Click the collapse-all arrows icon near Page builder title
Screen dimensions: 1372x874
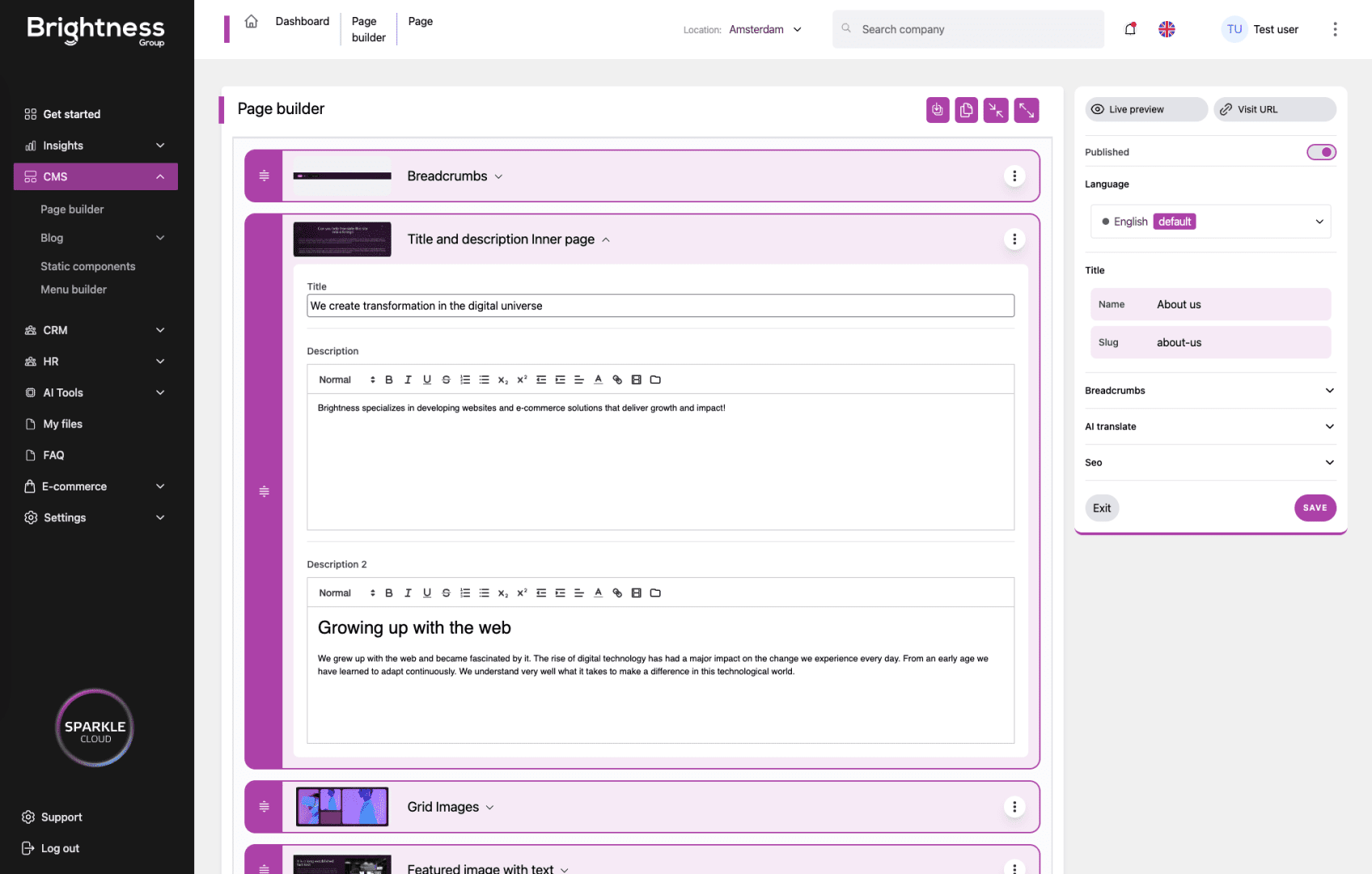(x=996, y=109)
